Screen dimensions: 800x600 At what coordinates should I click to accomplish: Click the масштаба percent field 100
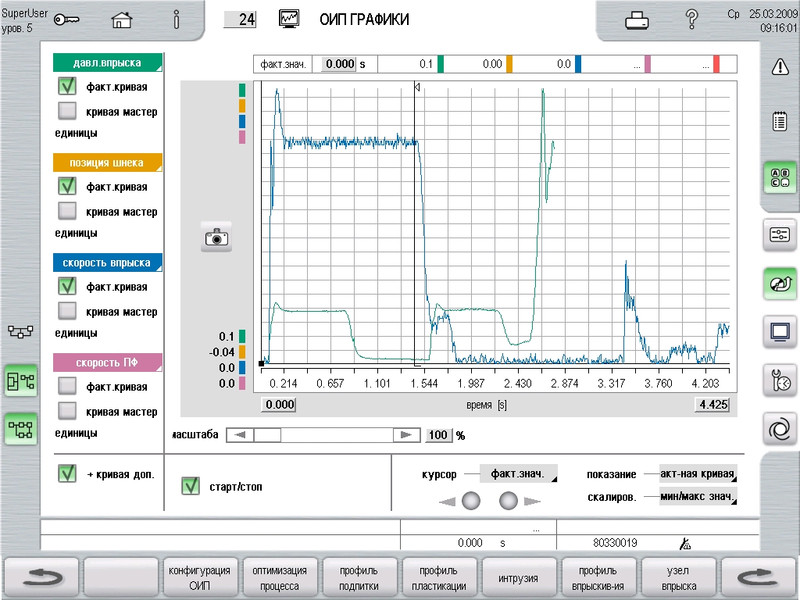pos(439,435)
